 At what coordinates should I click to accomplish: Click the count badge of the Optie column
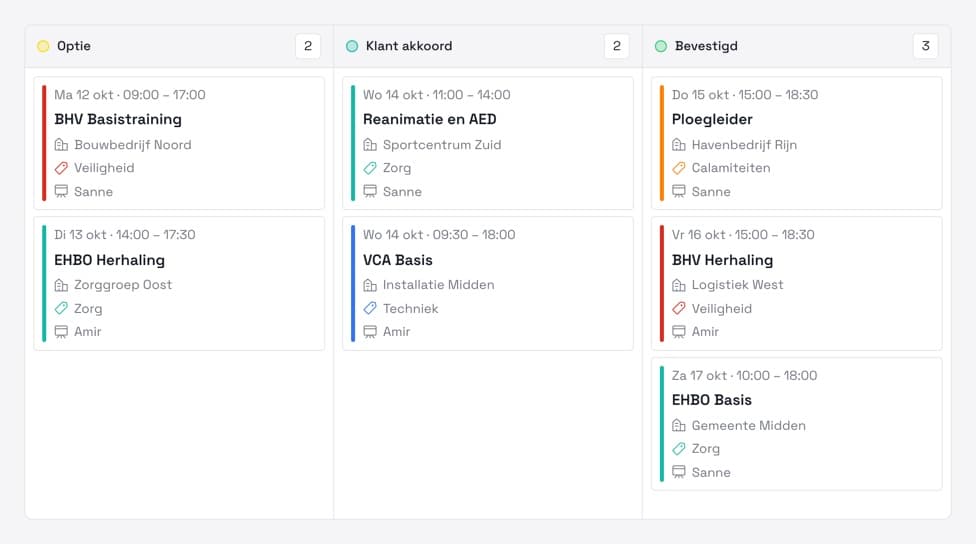click(x=307, y=46)
